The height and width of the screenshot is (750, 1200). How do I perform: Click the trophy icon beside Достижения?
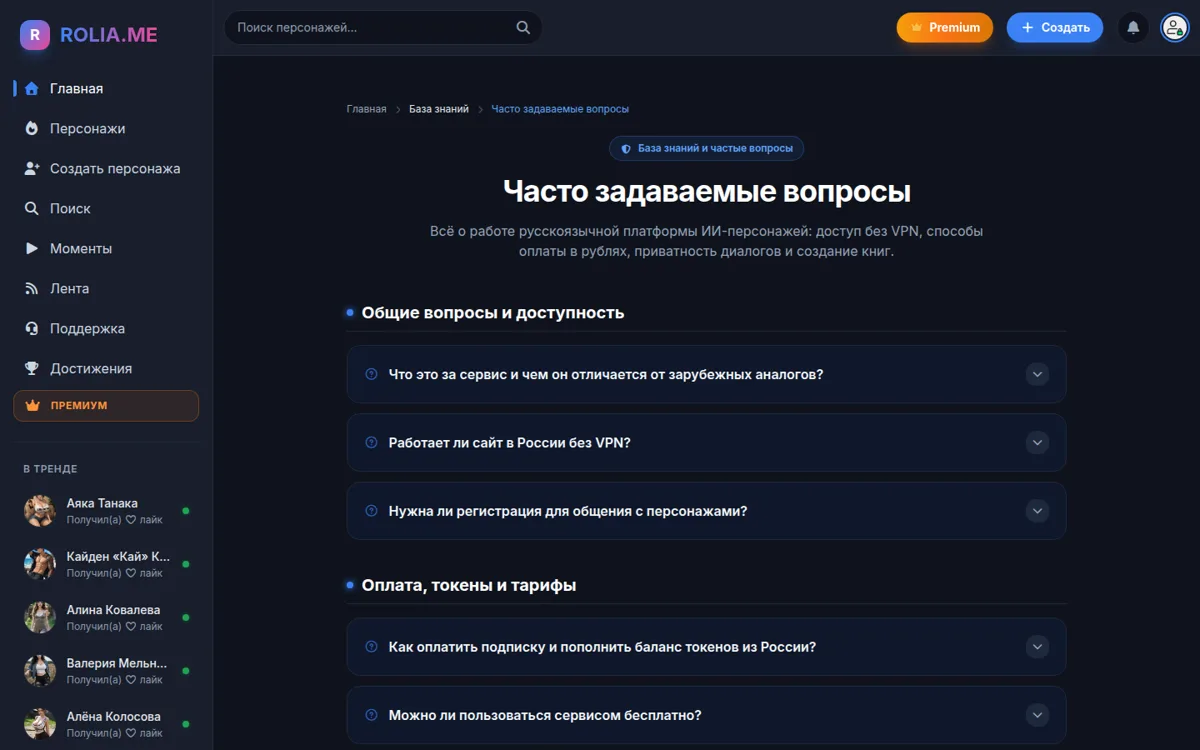pos(31,368)
